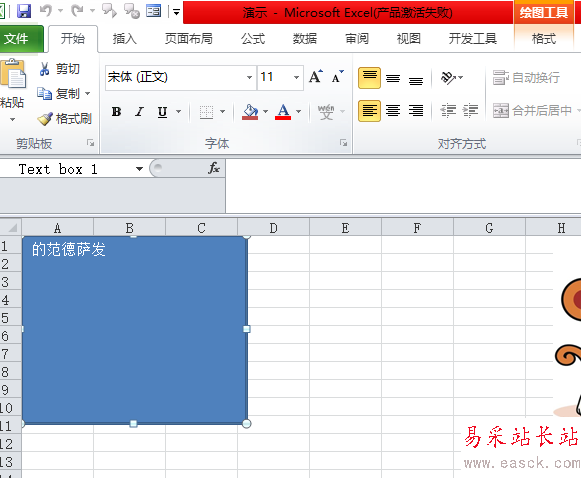Open the text orientation button

click(x=451, y=78)
